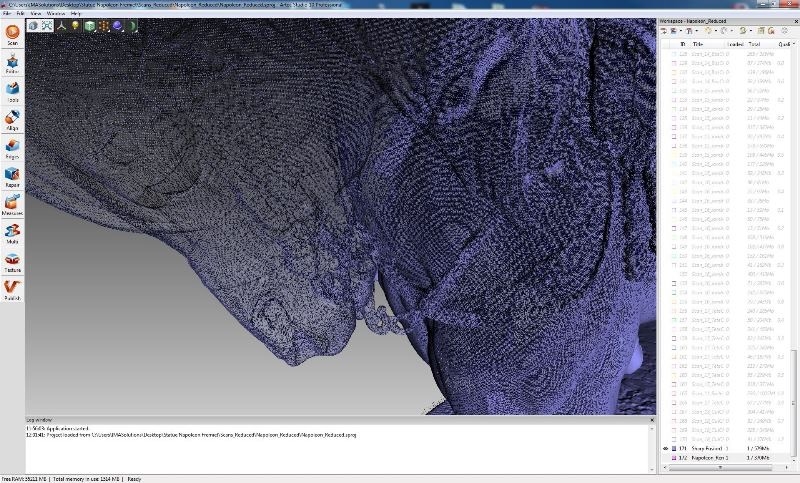Click the orange points display icon

(104, 26)
